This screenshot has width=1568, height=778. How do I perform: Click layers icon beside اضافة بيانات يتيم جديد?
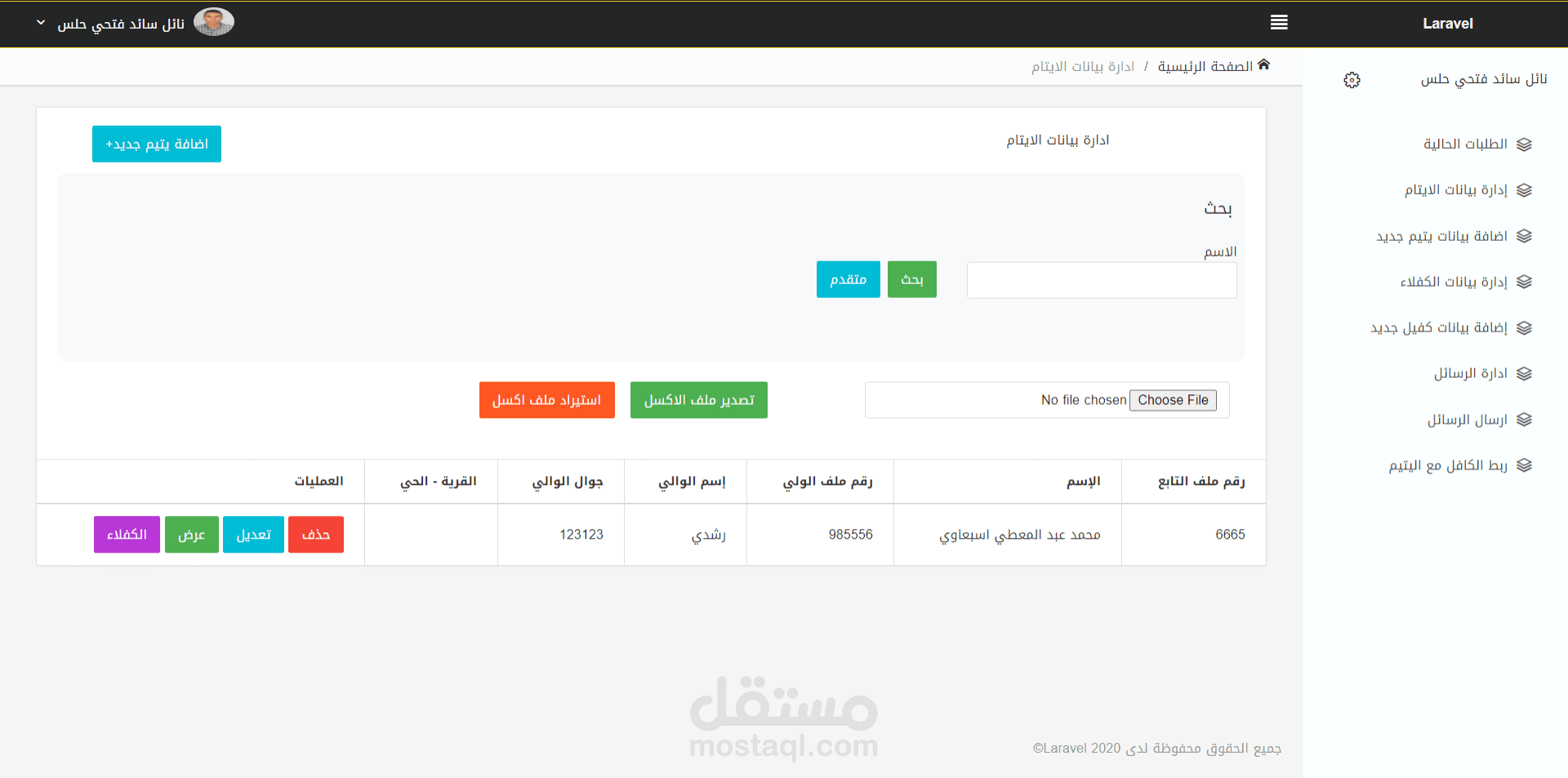[x=1524, y=236]
